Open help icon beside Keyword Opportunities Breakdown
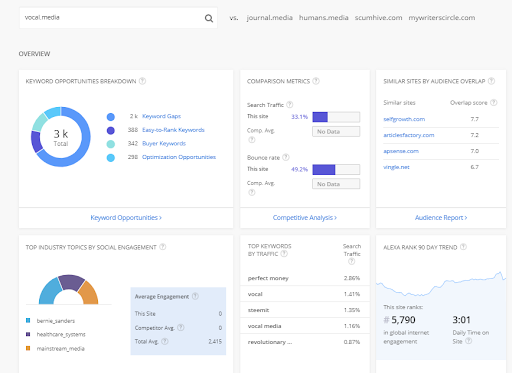The image size is (512, 373). [x=142, y=81]
